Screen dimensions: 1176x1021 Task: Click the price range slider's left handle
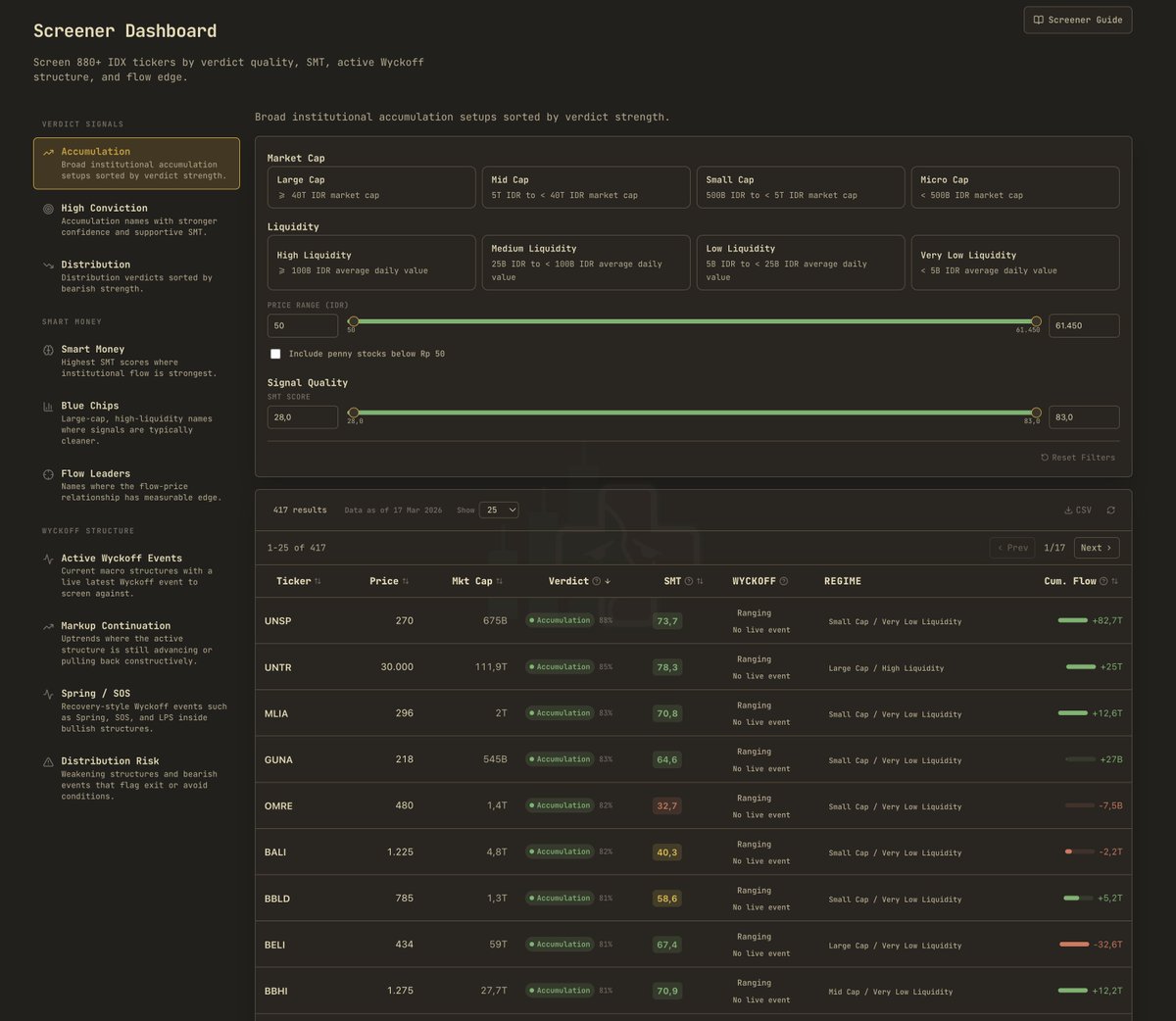tap(354, 321)
